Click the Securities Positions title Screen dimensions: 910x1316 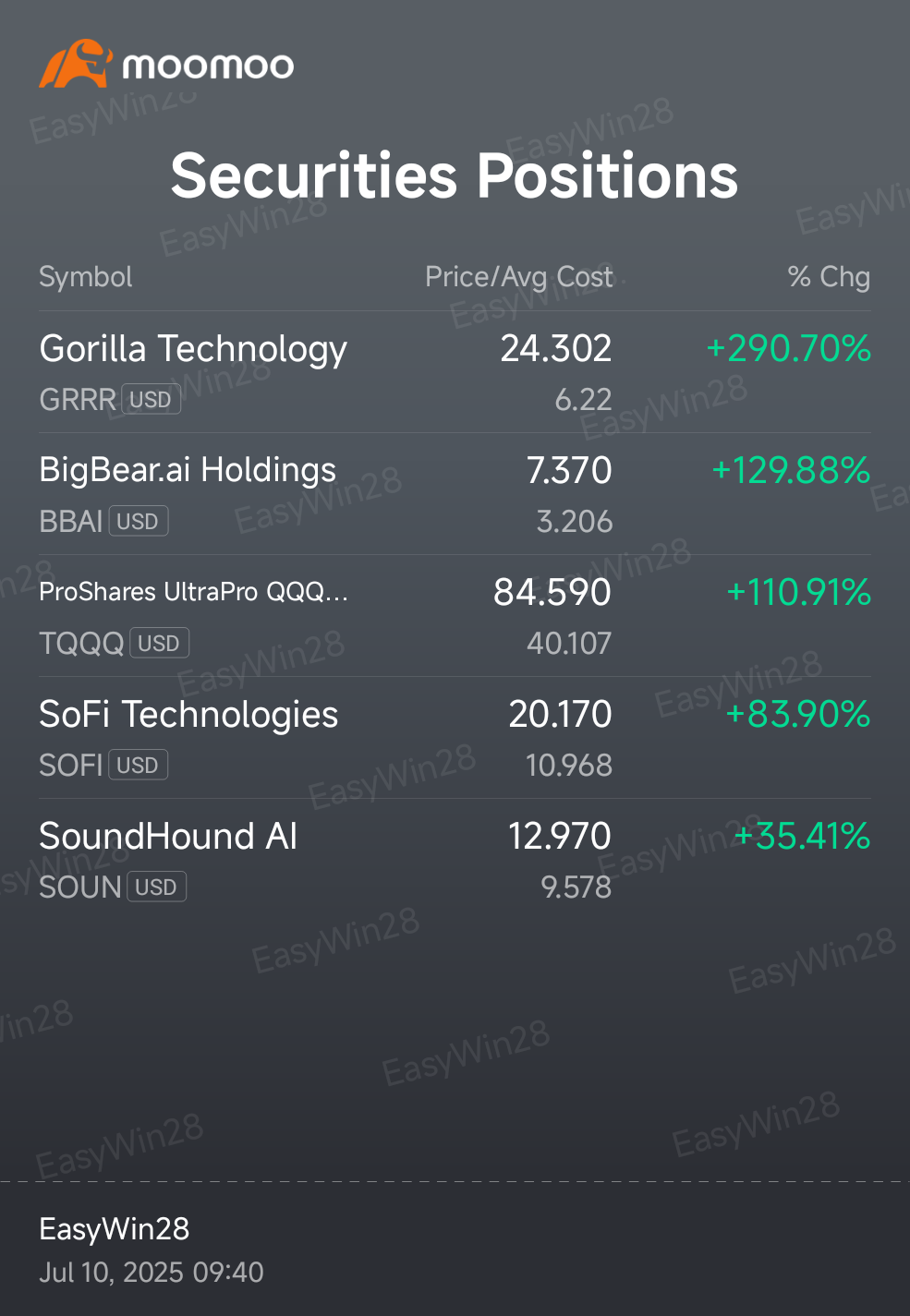[x=455, y=175]
